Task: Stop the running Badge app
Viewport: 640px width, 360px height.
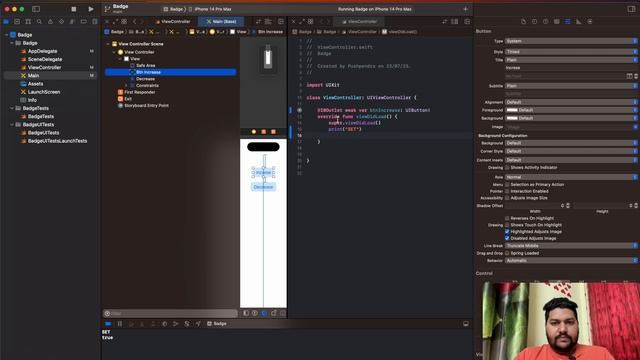Action: coord(73,9)
